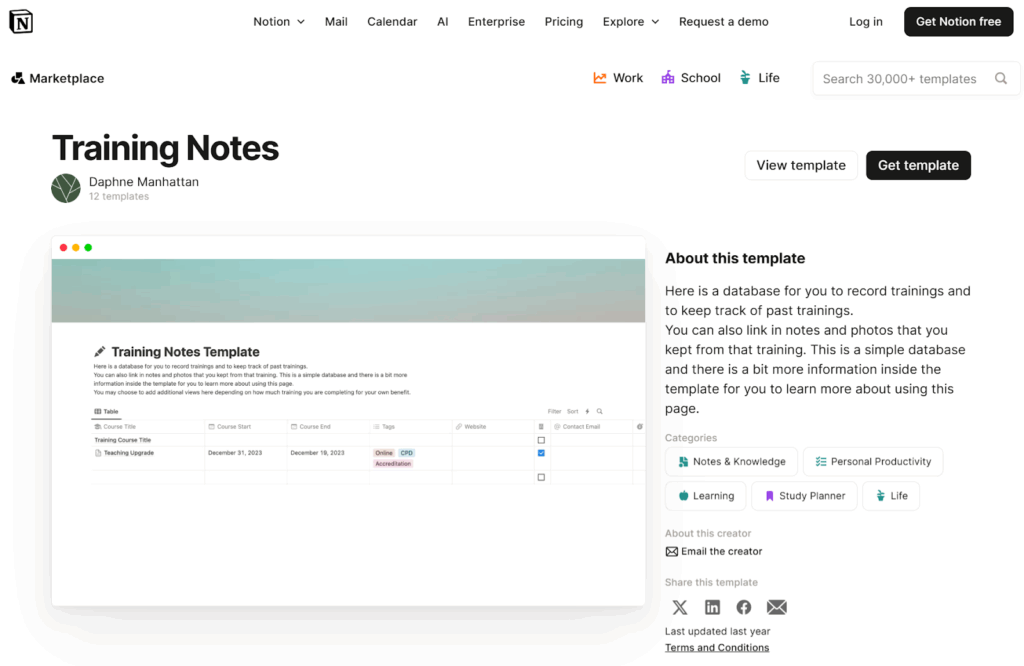
Task: Toggle checkbox in the empty bottom row
Action: click(541, 477)
